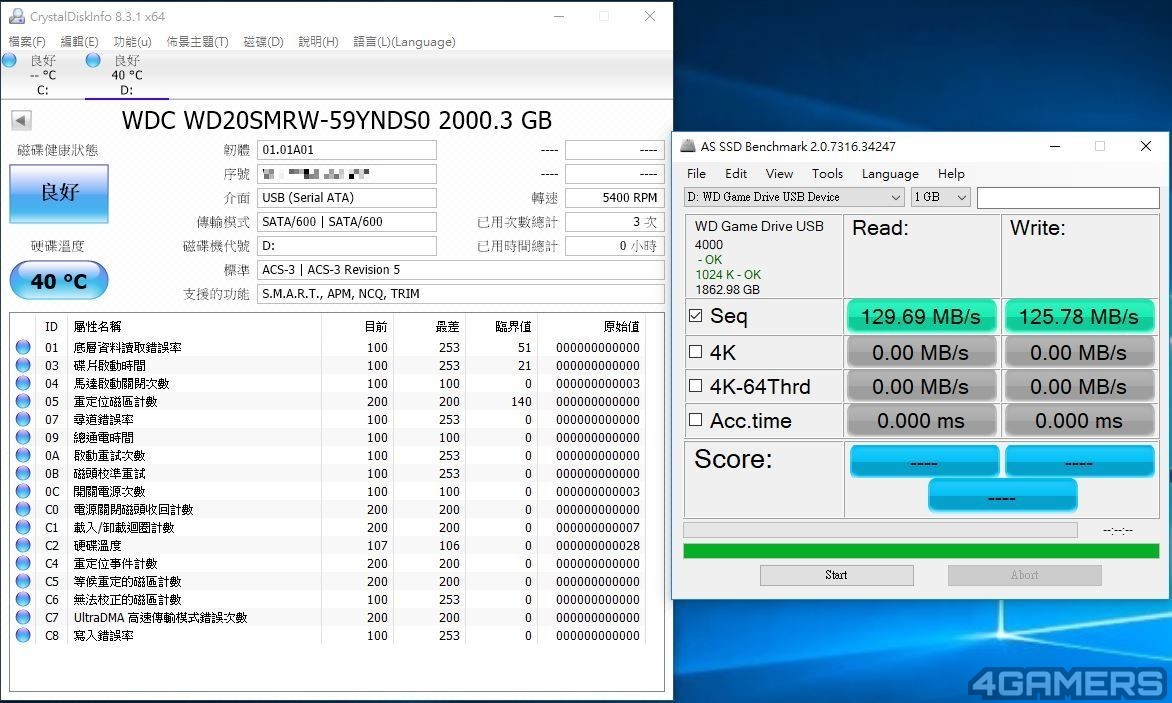Open the 檔案(F) menu in CrystalDiskInfo
The width and height of the screenshot is (1172, 703).
pyautogui.click(x=27, y=42)
